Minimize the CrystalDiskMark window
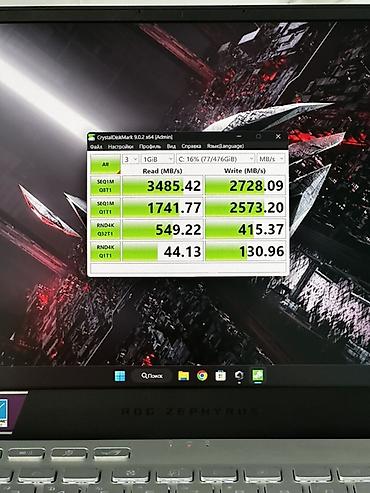Viewport: 370px width, 493px height. point(239,136)
